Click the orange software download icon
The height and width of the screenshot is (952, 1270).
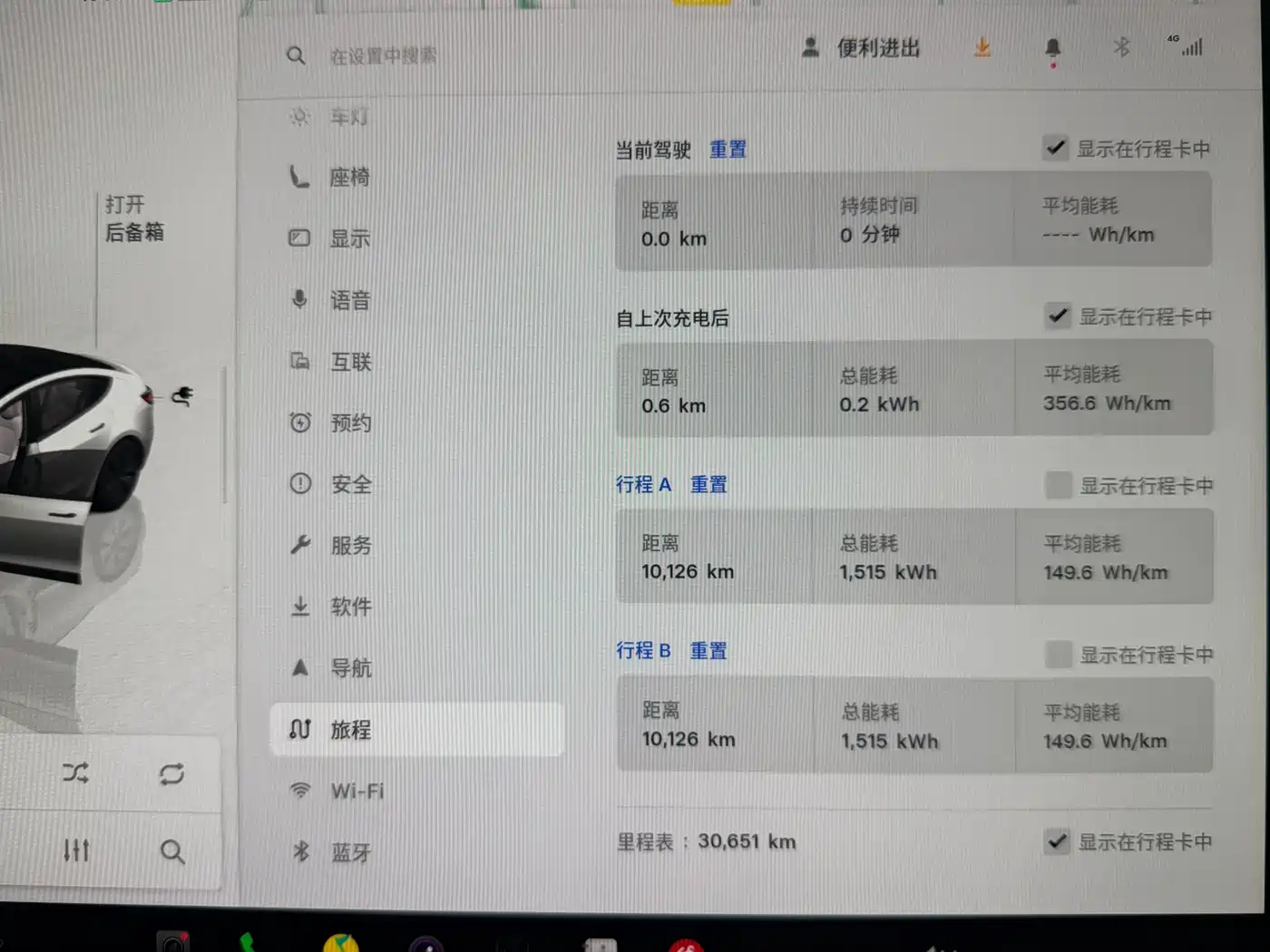click(x=982, y=47)
